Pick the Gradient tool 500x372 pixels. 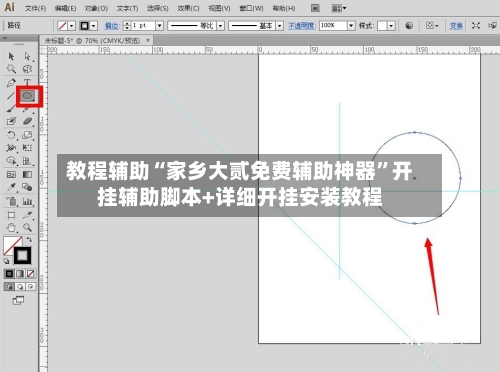[x=27, y=174]
